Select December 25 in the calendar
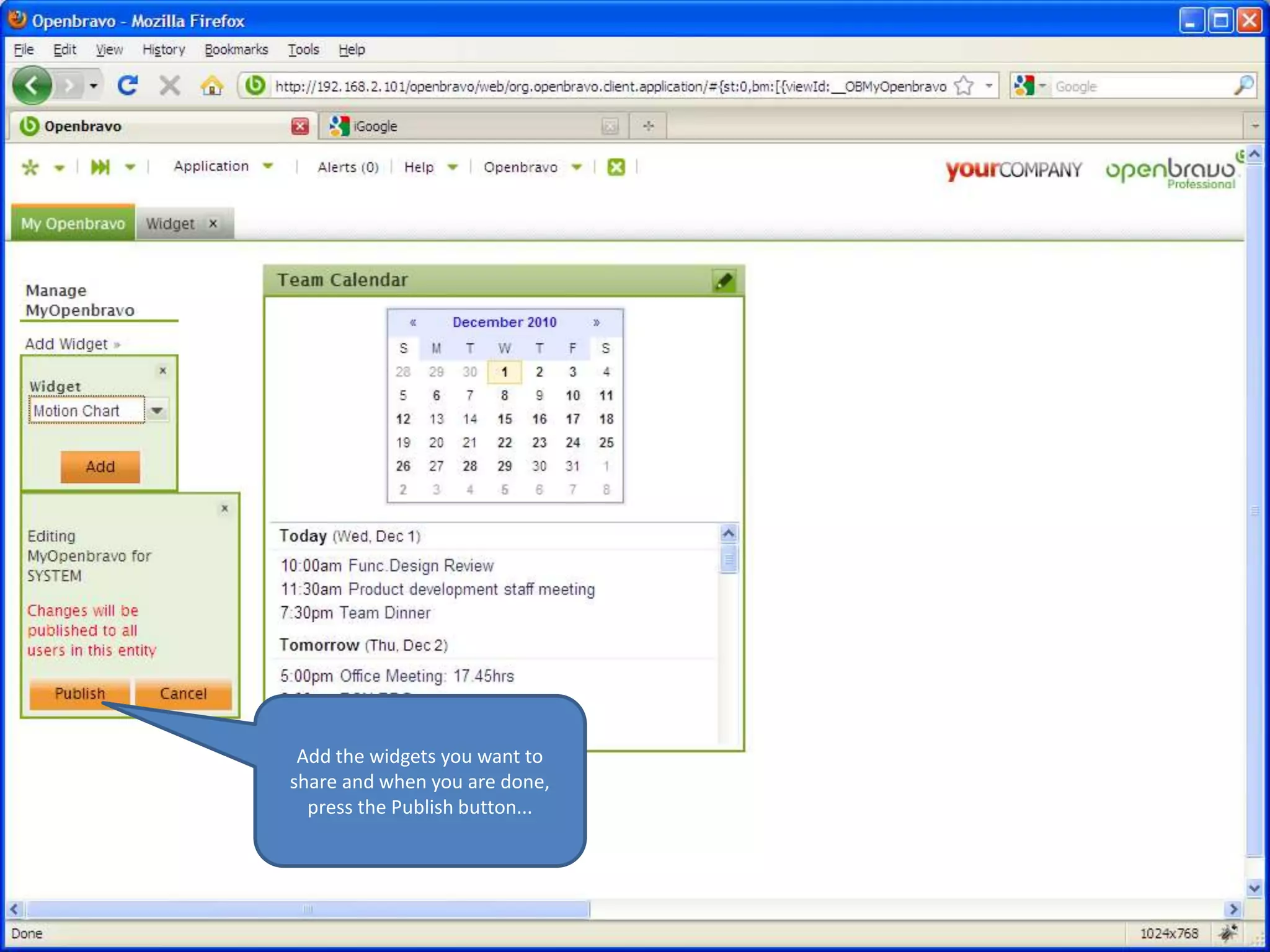Screen dimensions: 1270x952 (x=606, y=443)
